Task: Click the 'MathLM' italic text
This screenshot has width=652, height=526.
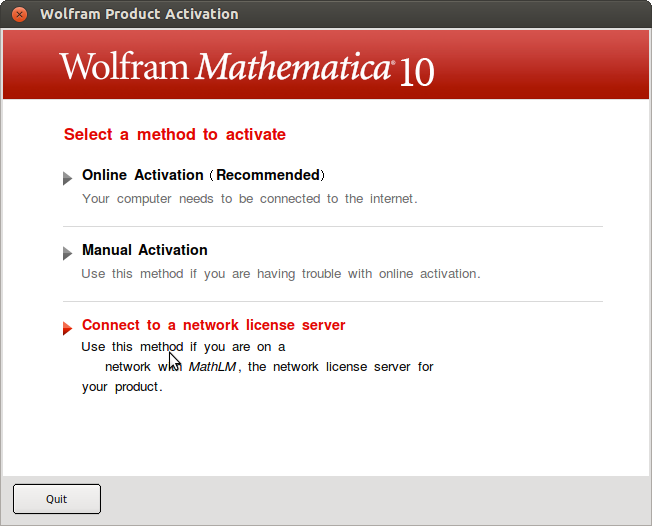Action: pos(212,367)
